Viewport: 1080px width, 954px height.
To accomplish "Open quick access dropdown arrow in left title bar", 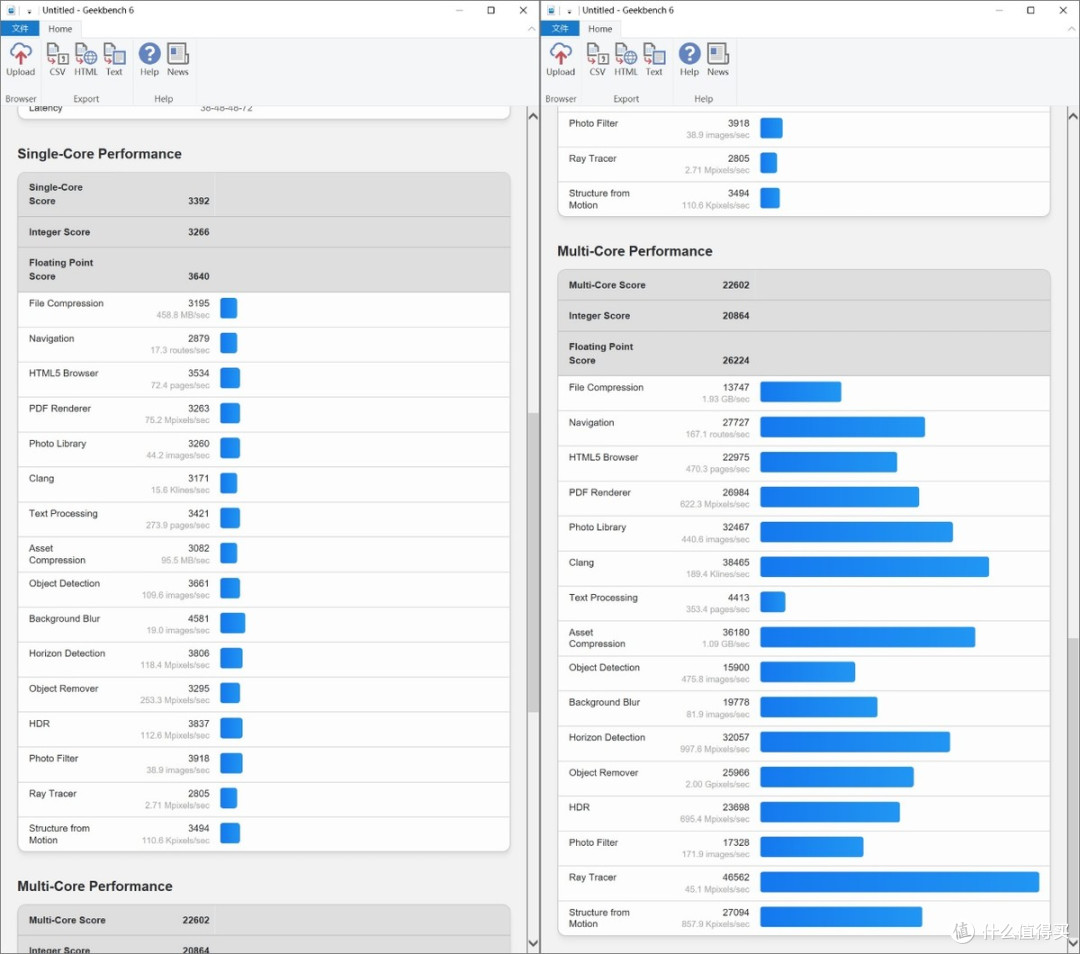I will coord(29,11).
